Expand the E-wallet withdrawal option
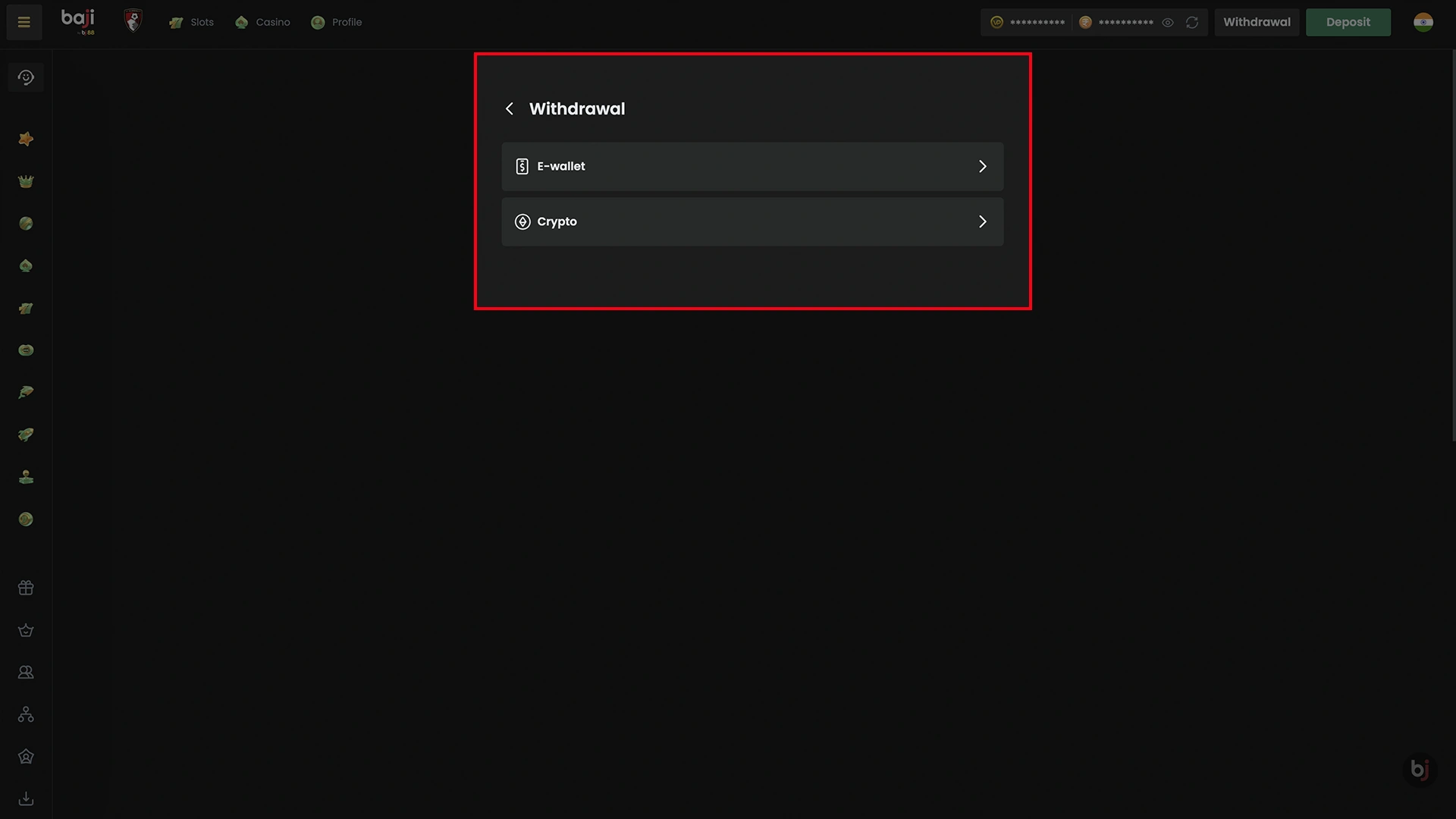This screenshot has height=819, width=1456. click(x=752, y=166)
